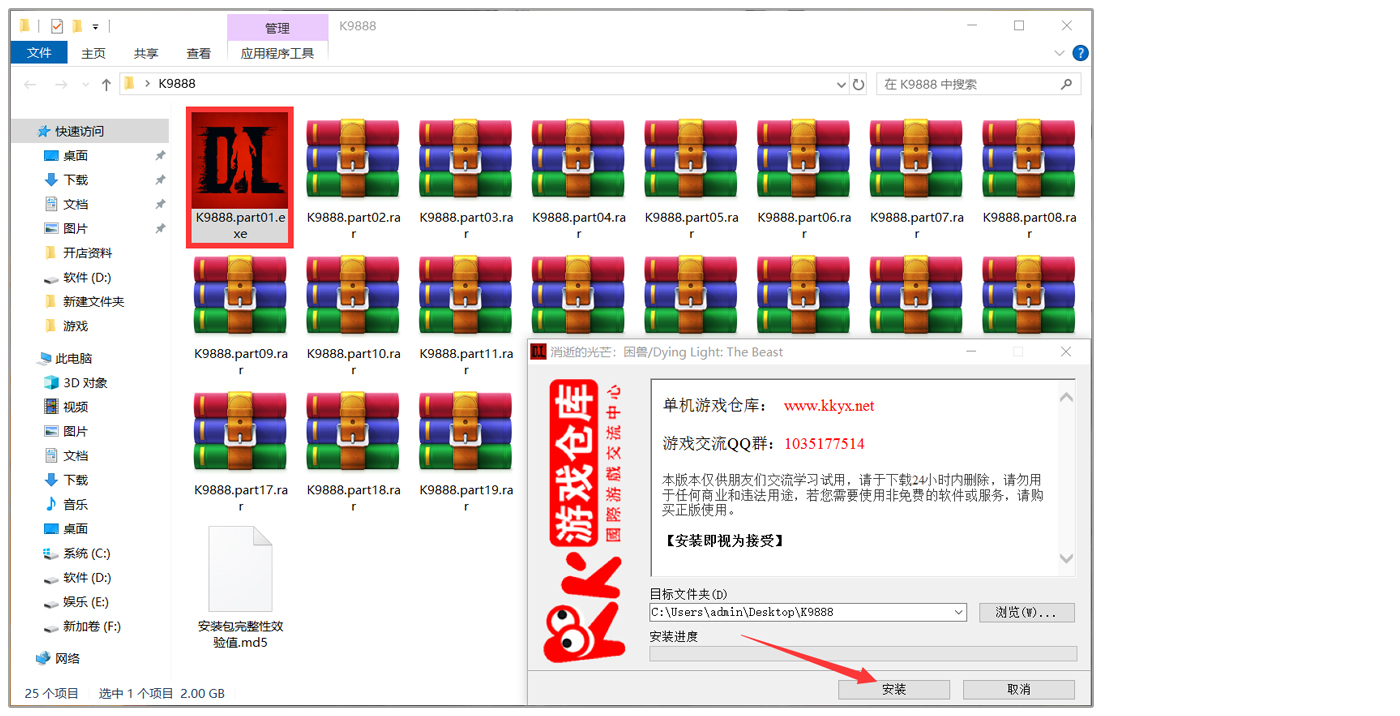
Task: Select the K9888.part01.exe installer icon
Action: coord(240,158)
